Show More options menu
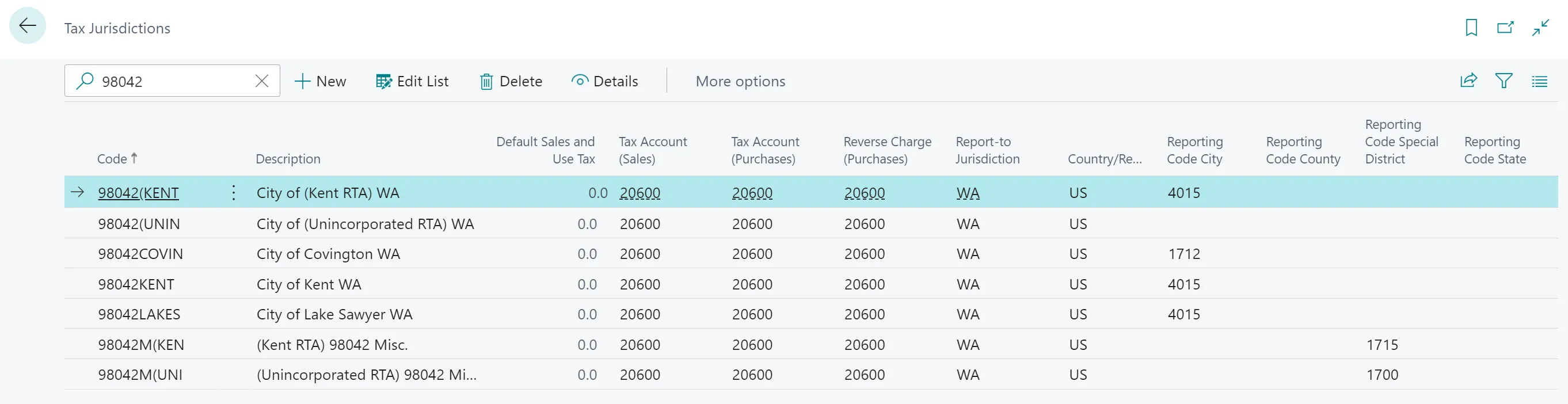The width and height of the screenshot is (1568, 404). pyautogui.click(x=740, y=81)
